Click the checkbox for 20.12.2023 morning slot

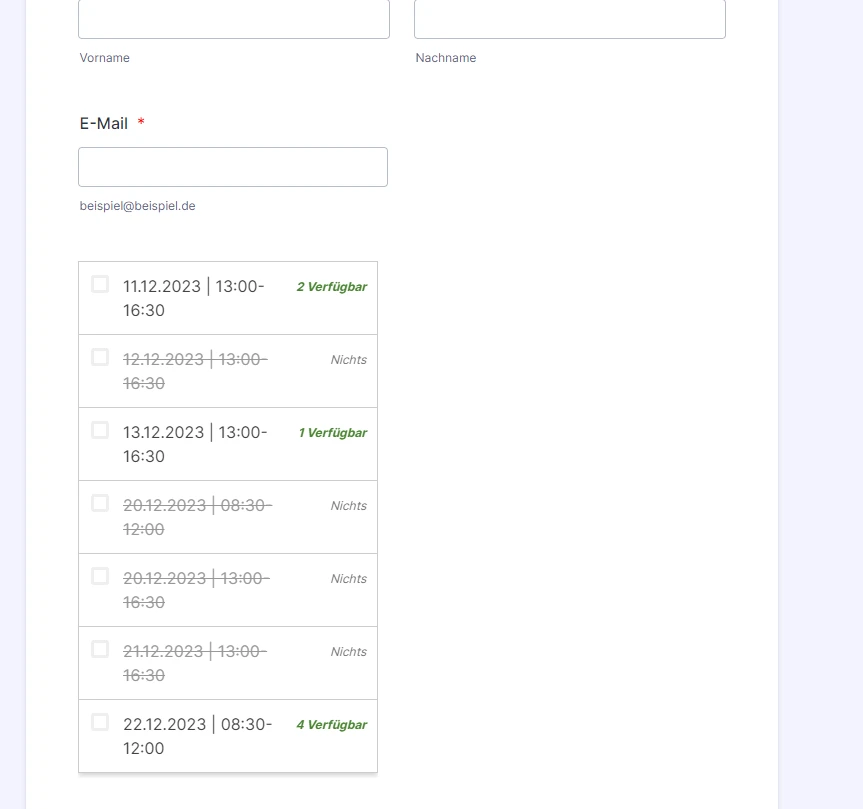[100, 503]
